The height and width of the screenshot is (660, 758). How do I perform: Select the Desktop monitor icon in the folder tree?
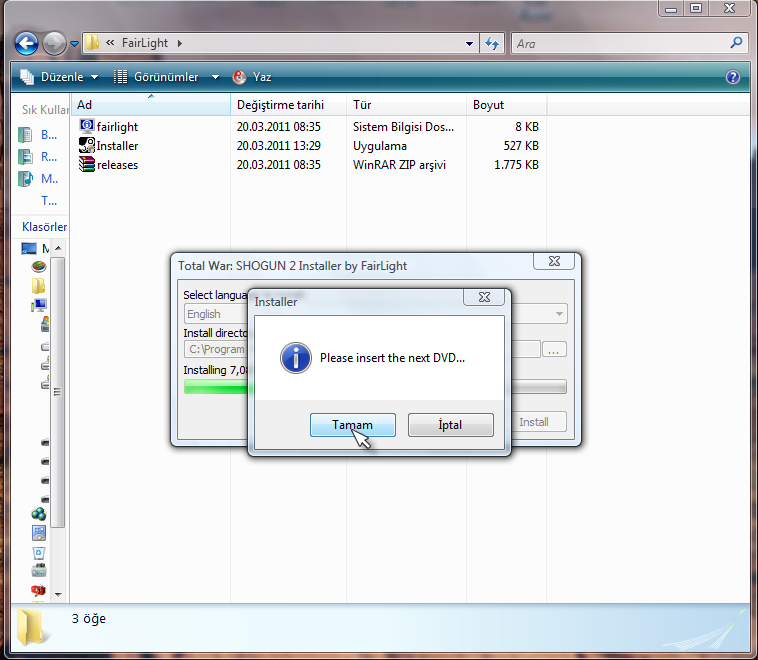coord(29,249)
